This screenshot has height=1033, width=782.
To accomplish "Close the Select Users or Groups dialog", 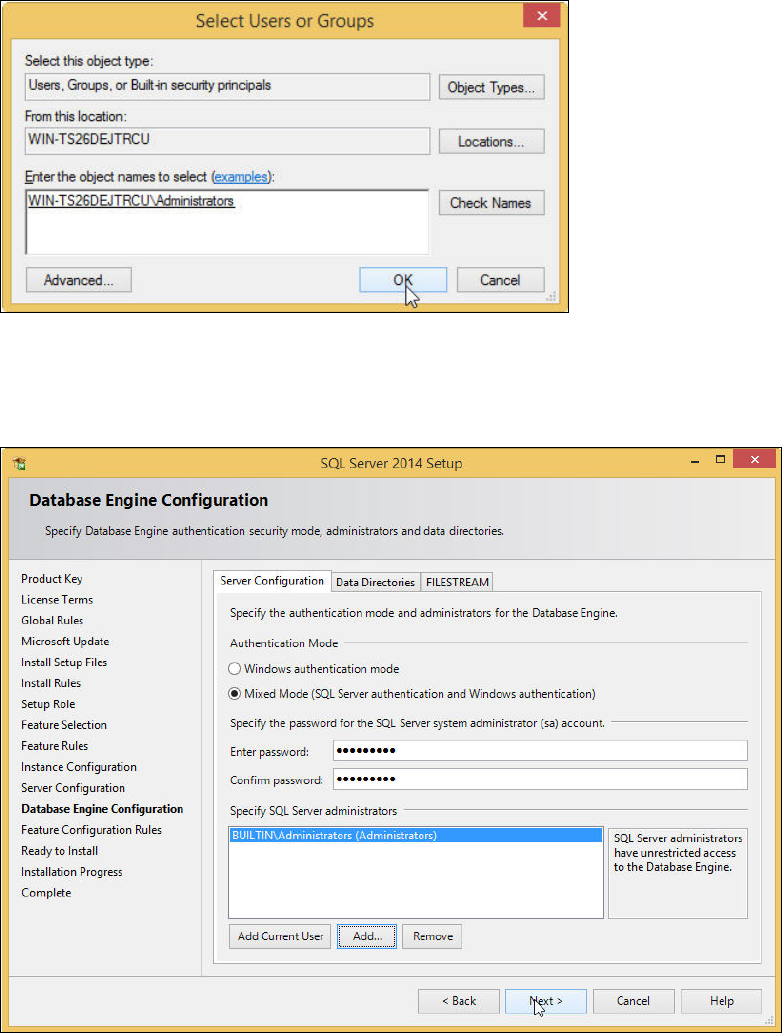I will point(542,15).
